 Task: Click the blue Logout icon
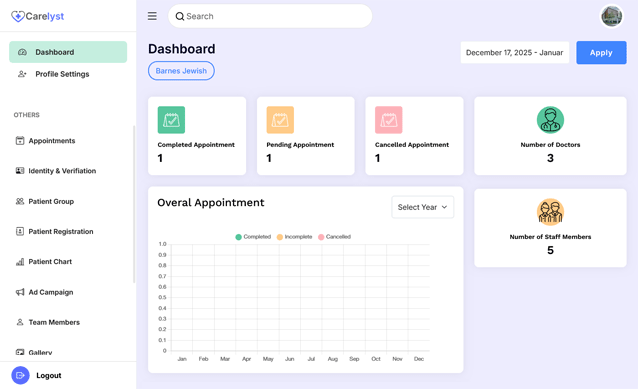20,375
